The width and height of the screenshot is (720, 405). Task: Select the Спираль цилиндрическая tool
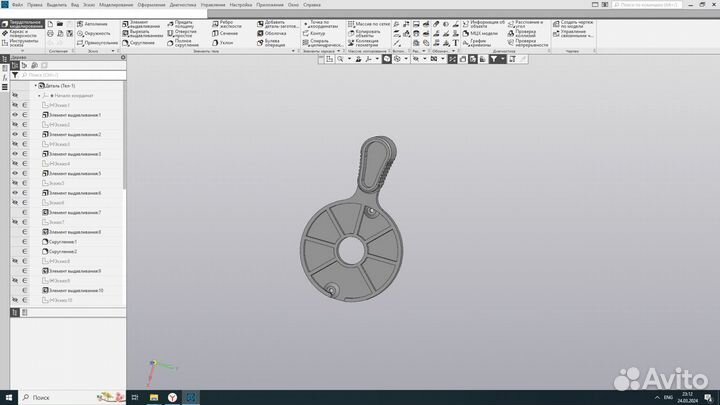tap(323, 43)
